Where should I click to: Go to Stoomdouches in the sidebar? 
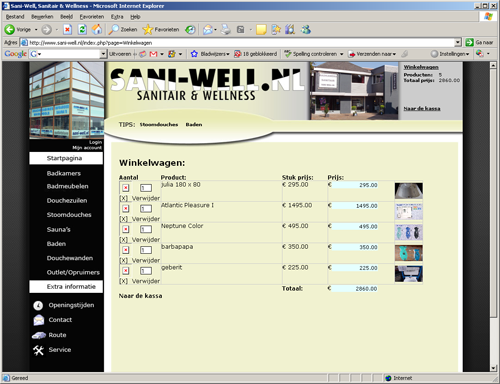click(69, 215)
